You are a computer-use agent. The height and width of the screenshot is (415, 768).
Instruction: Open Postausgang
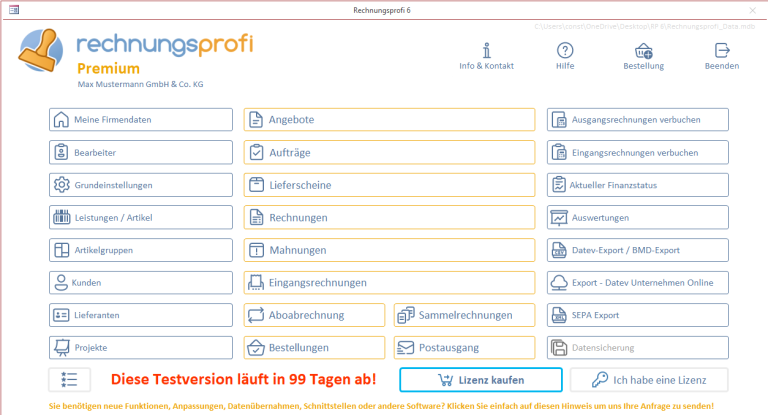tap(464, 347)
